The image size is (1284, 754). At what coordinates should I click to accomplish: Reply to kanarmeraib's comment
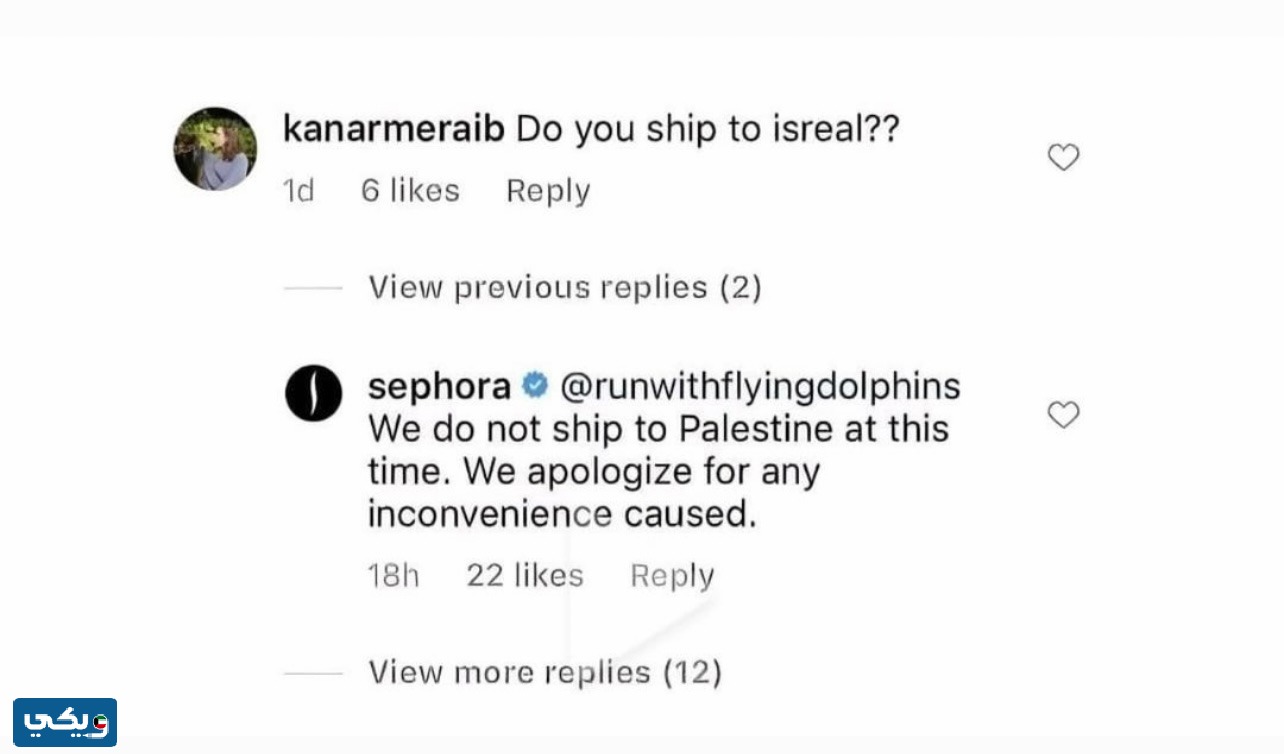pos(548,191)
